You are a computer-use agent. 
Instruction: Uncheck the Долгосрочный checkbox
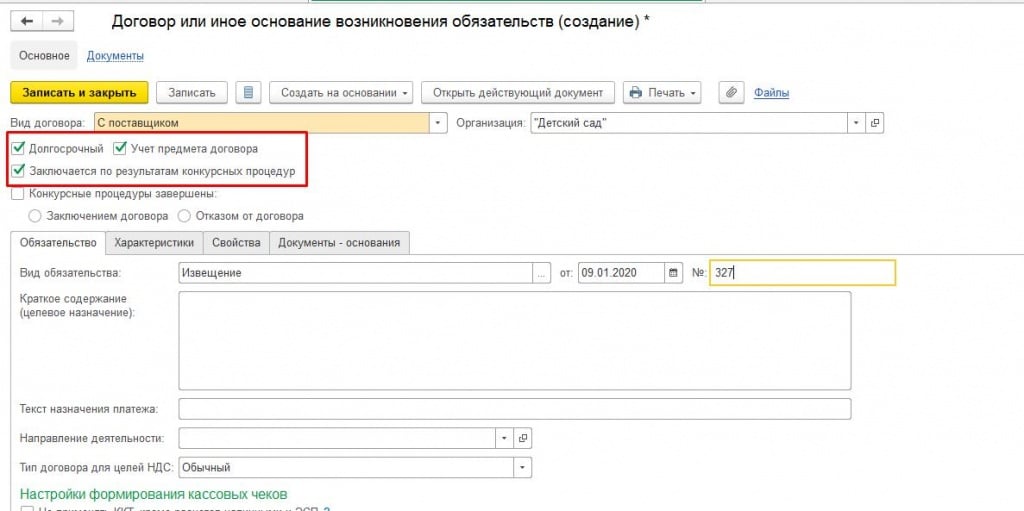click(18, 149)
